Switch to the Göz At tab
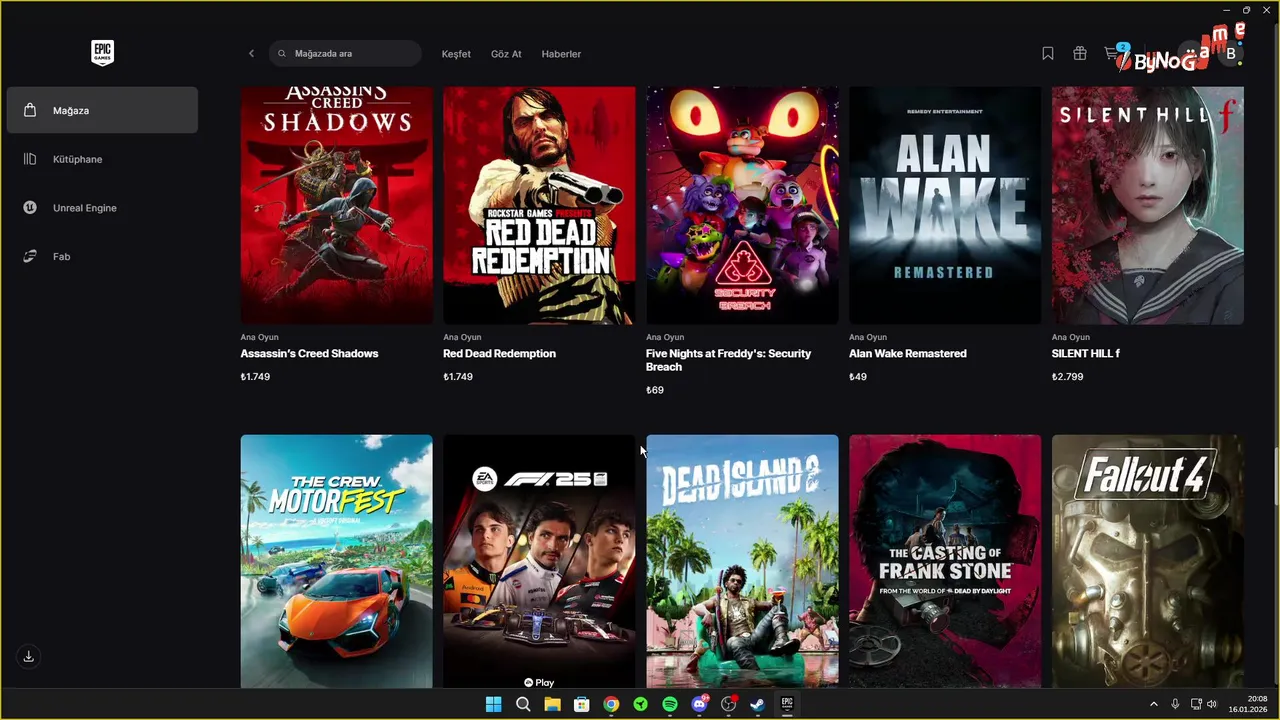The height and width of the screenshot is (720, 1280). click(506, 54)
